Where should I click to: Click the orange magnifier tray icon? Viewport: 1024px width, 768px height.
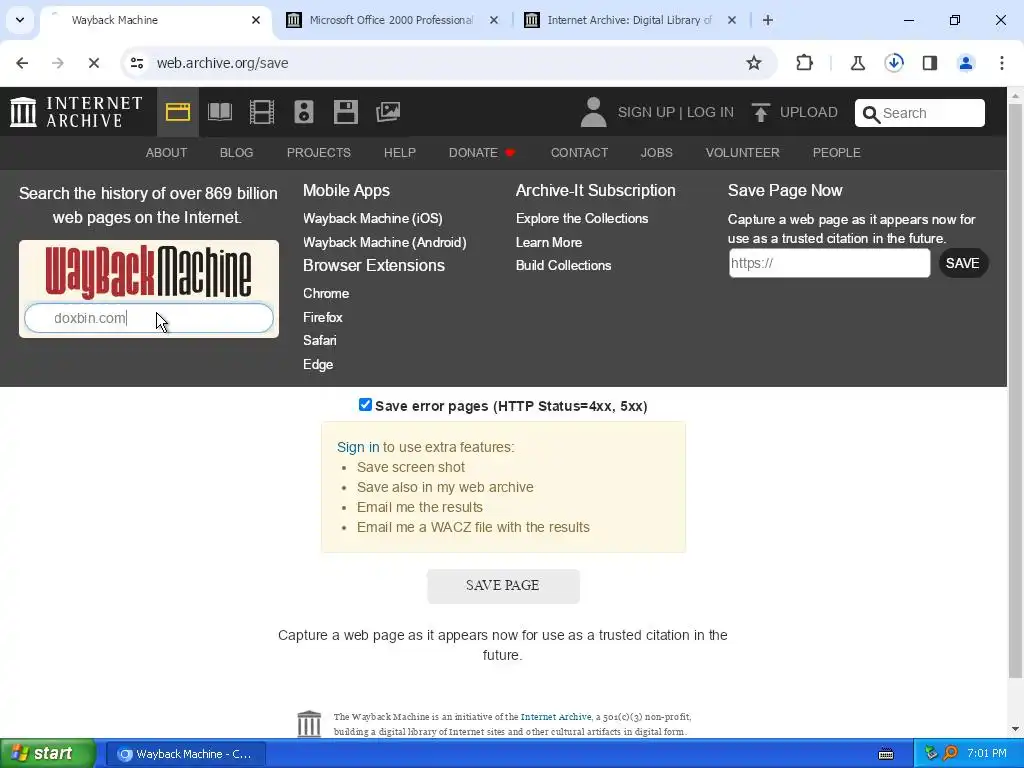coord(950,753)
